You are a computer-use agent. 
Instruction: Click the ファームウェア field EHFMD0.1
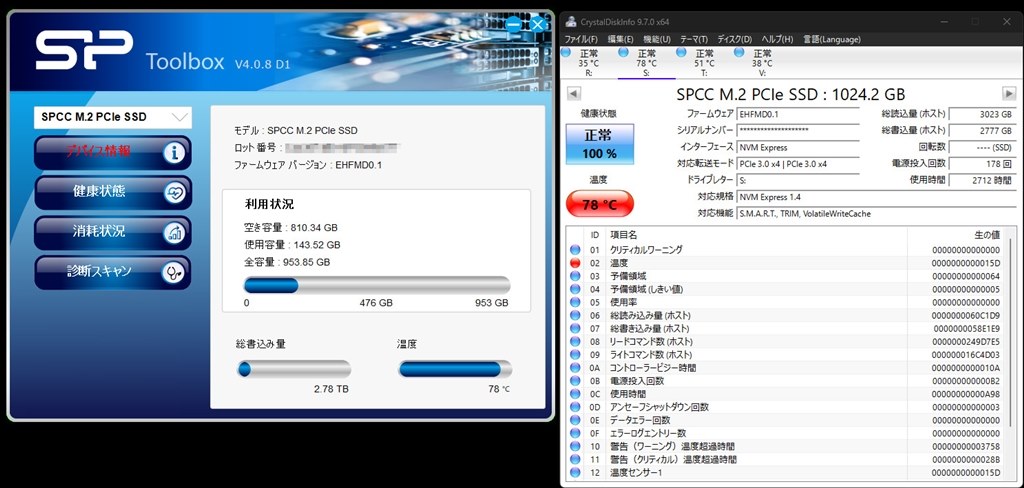click(798, 114)
